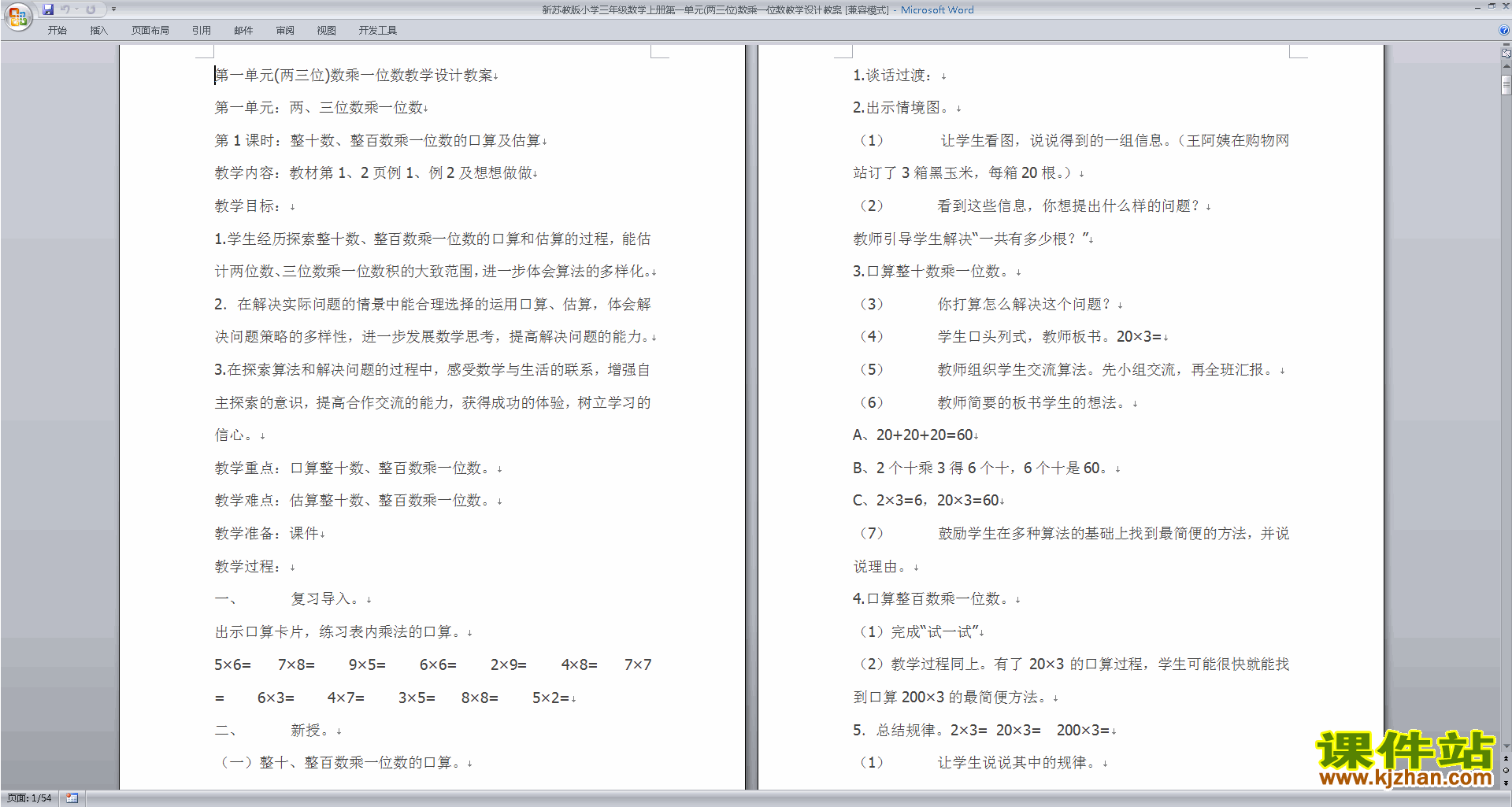Screen dimensions: 1512x807
Task: Click the line 教师引导学生解决"一共有多少根？"
Action: [972, 239]
